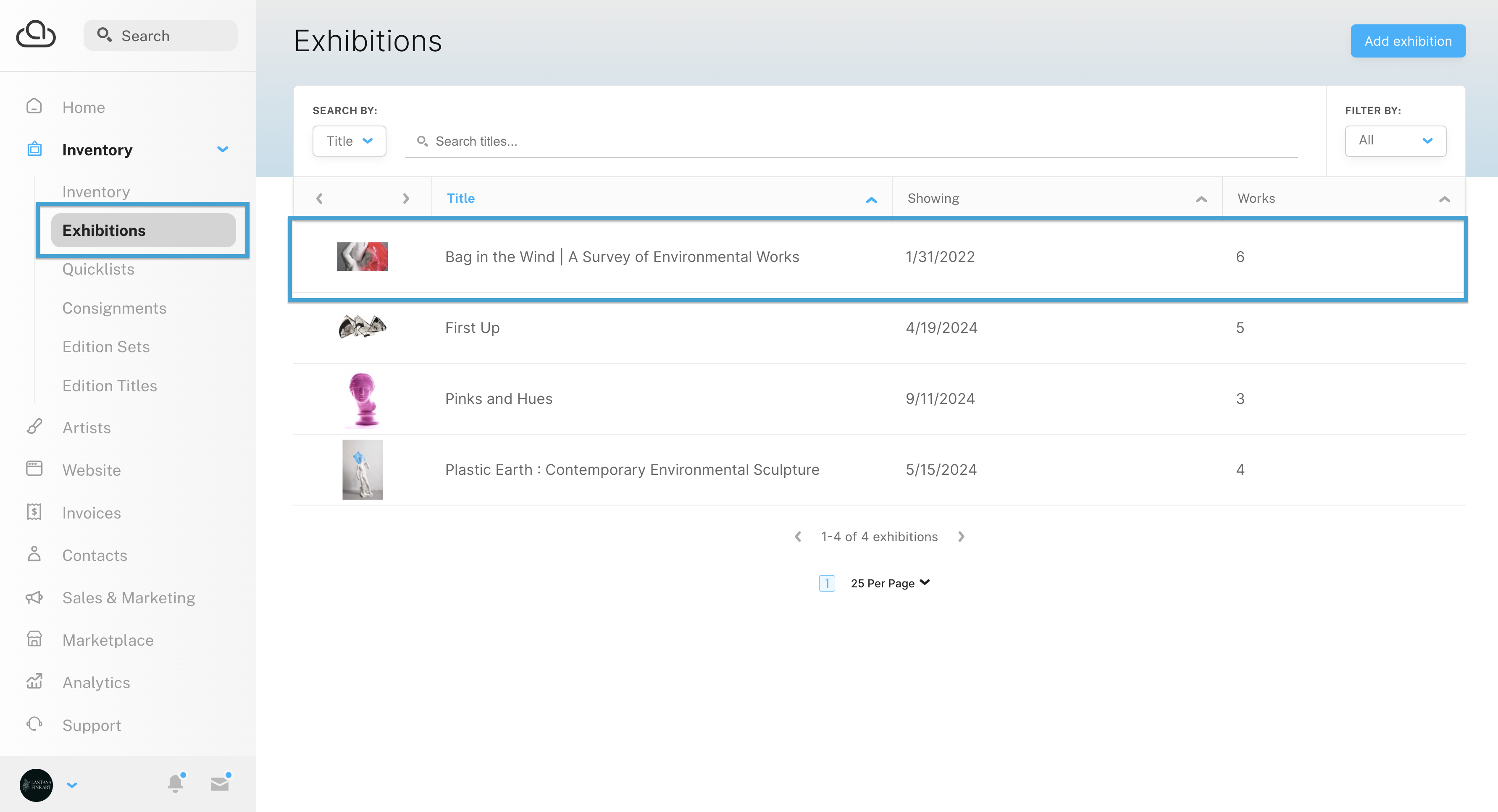Click the Add exhibition button

click(x=1407, y=41)
